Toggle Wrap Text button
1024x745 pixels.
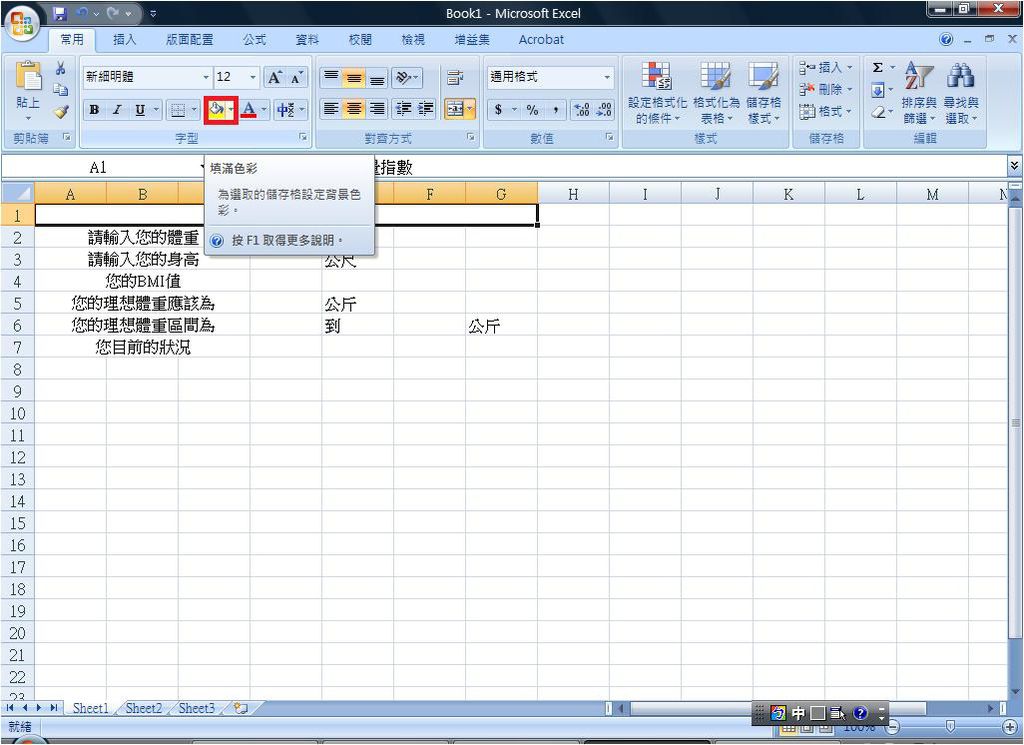(x=455, y=78)
